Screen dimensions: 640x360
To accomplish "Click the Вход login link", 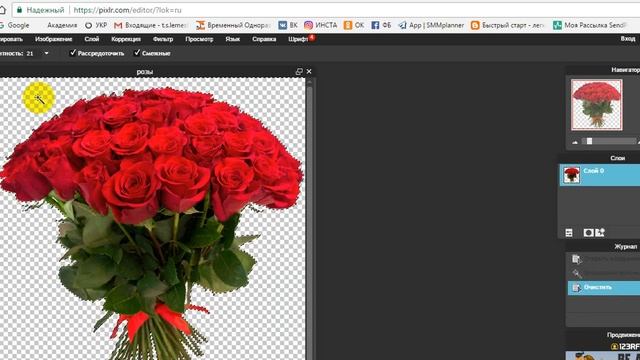I will 628,39.
